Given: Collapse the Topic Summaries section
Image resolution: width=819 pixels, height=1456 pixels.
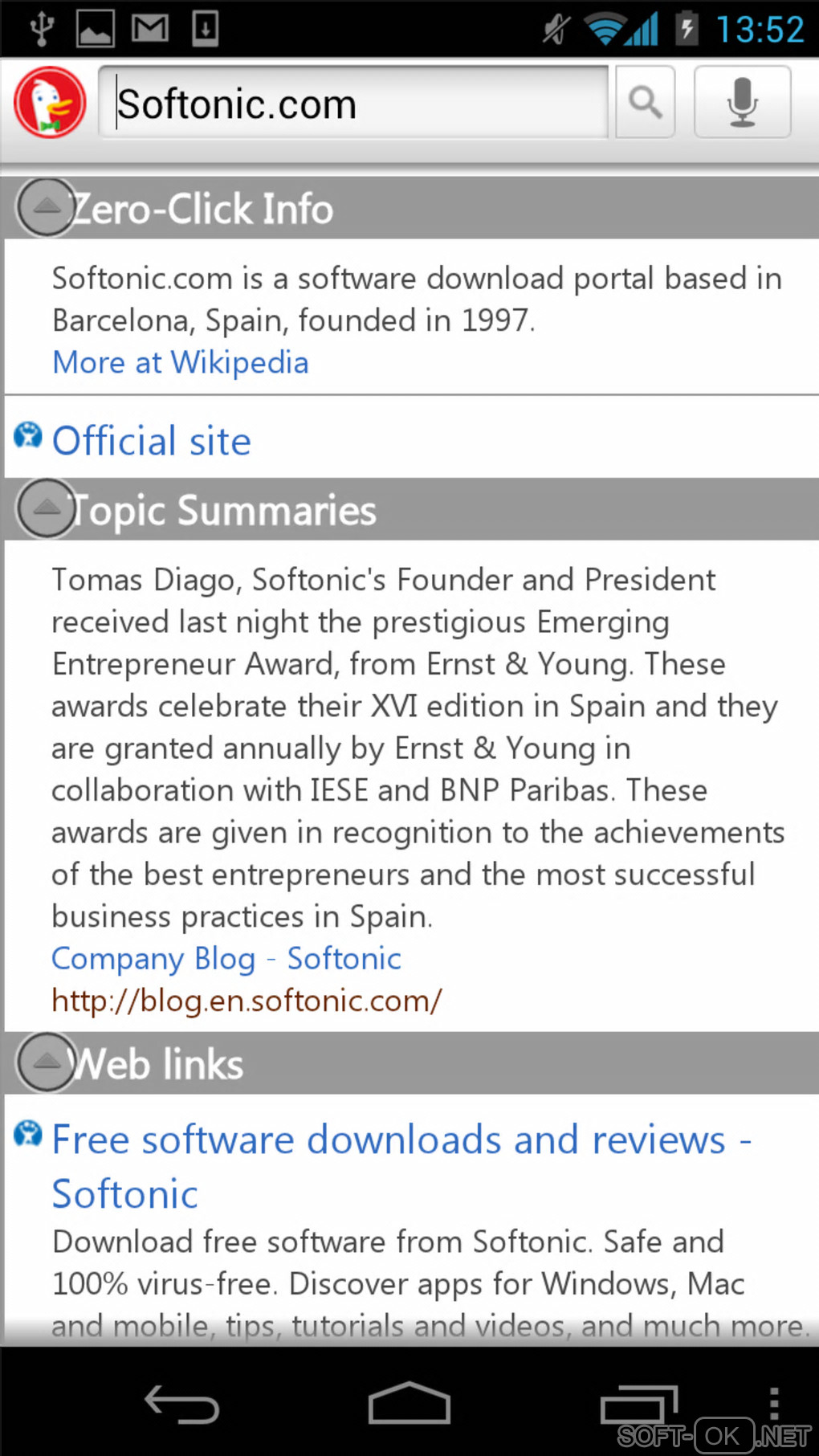Looking at the screenshot, I should point(47,508).
